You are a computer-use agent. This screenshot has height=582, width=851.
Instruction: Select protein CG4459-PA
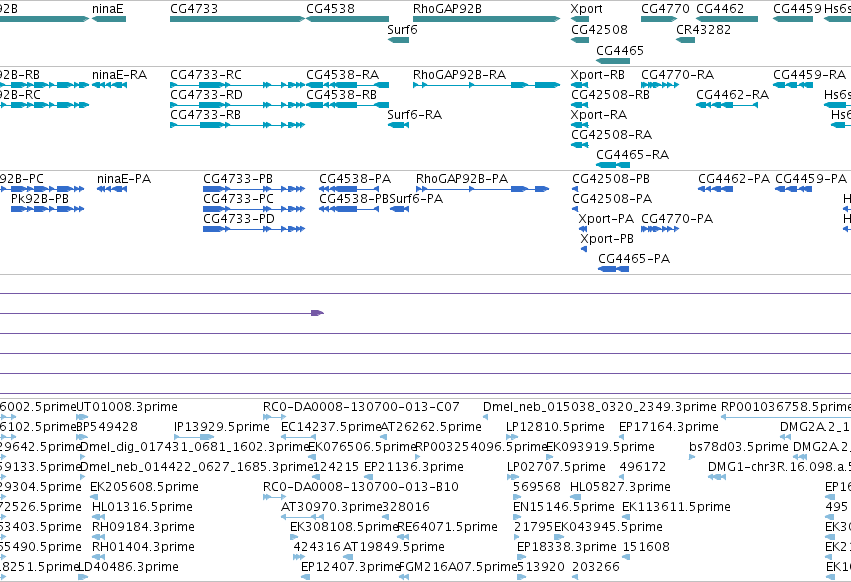tap(793, 189)
